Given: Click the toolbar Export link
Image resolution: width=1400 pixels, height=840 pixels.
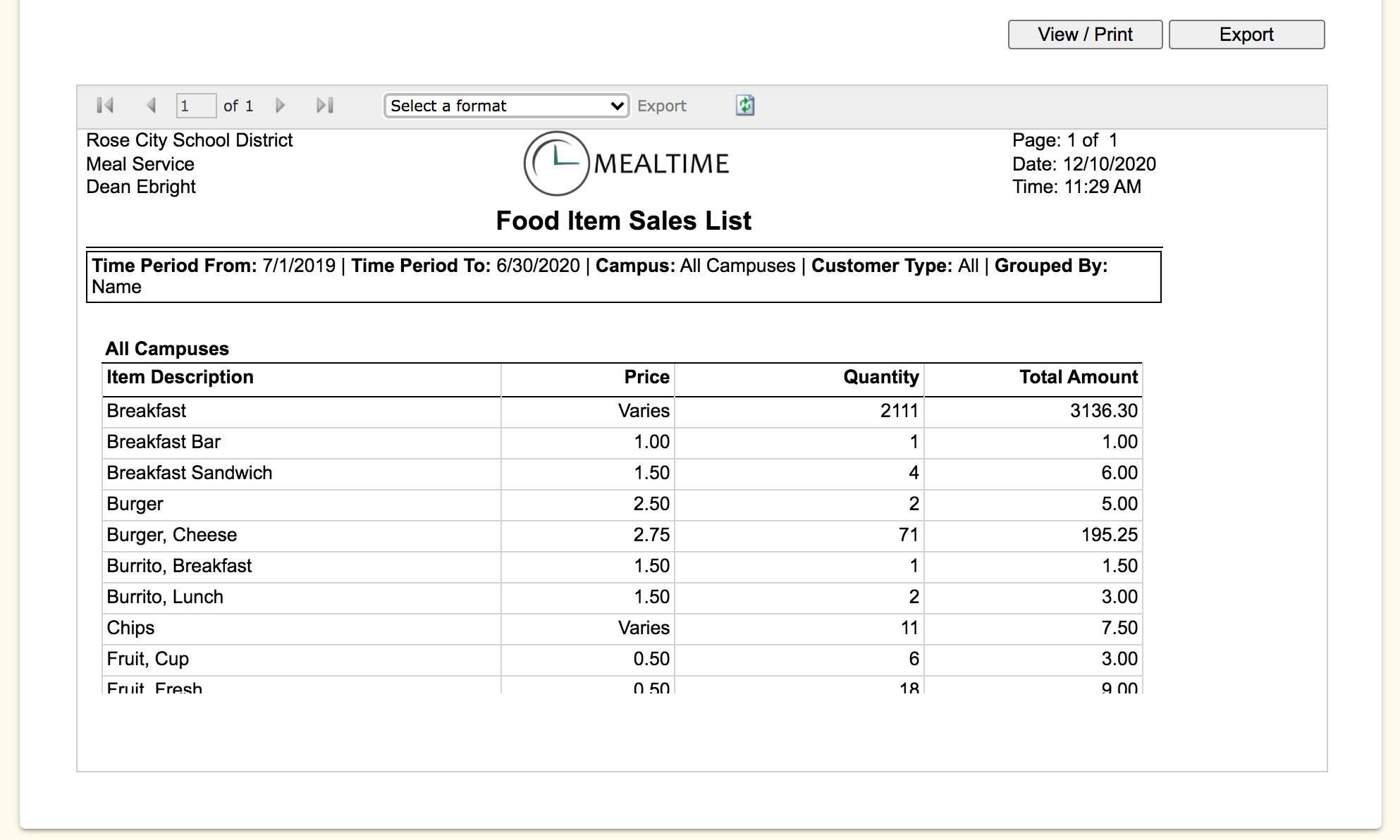Looking at the screenshot, I should tap(661, 106).
